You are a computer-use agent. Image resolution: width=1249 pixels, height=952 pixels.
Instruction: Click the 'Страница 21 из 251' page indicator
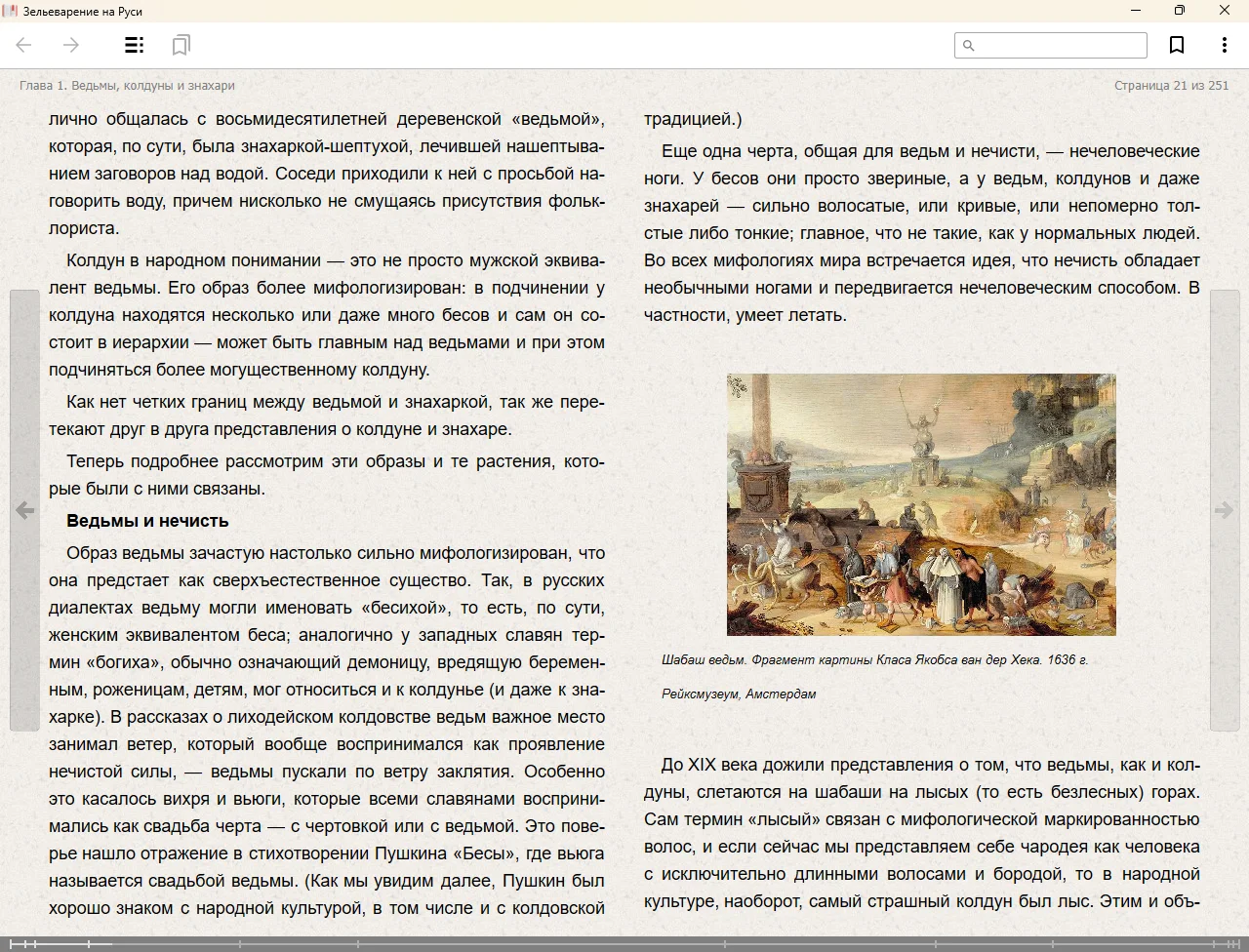point(1171,86)
